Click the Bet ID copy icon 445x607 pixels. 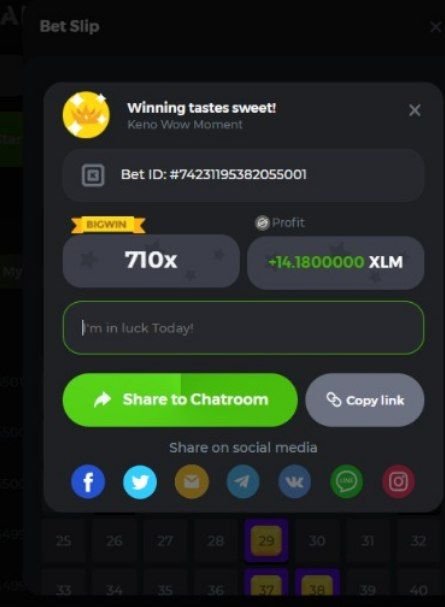[x=93, y=175]
